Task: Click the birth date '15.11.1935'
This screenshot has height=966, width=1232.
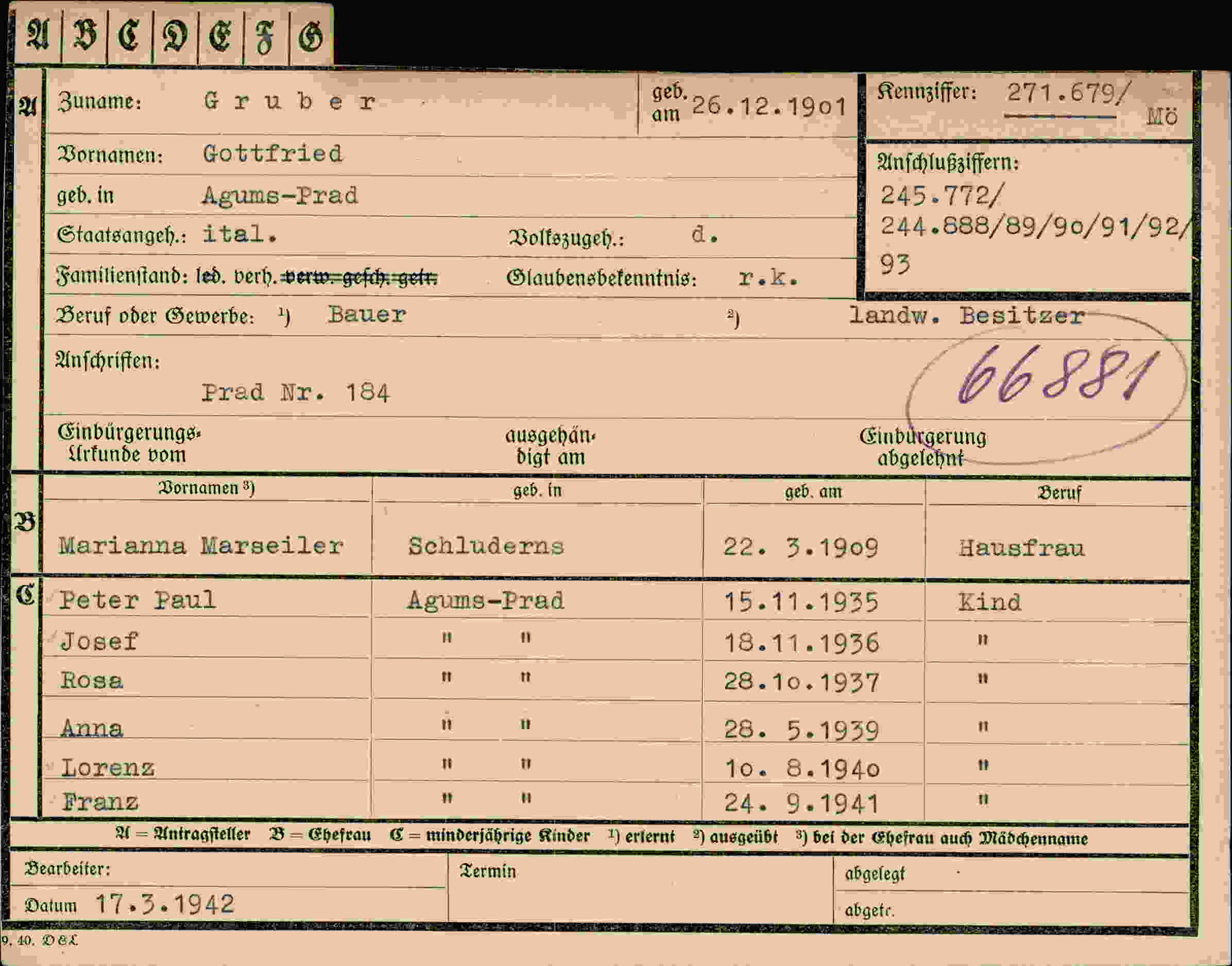Action: click(x=801, y=602)
